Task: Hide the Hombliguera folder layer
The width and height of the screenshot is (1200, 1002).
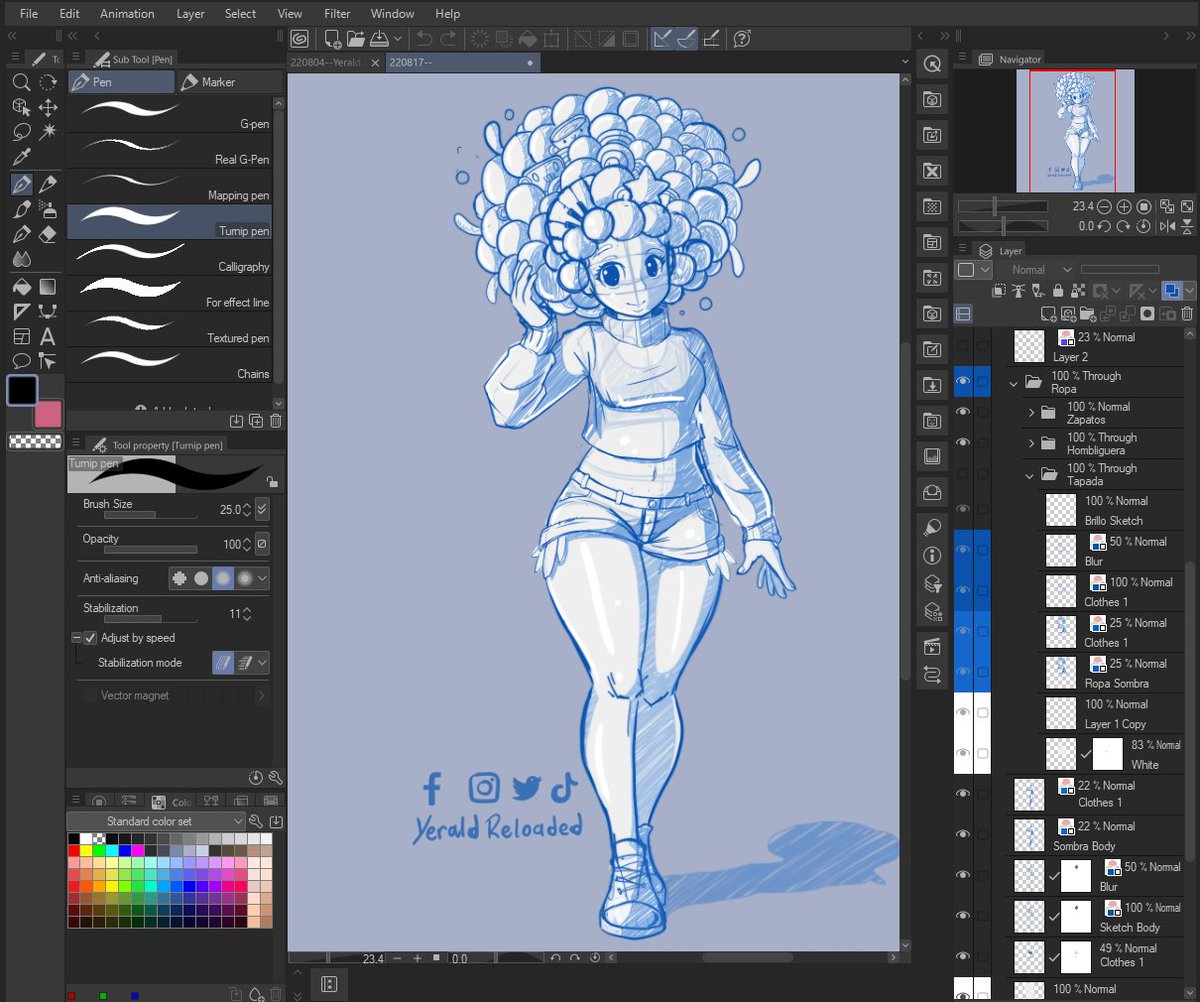Action: (963, 443)
